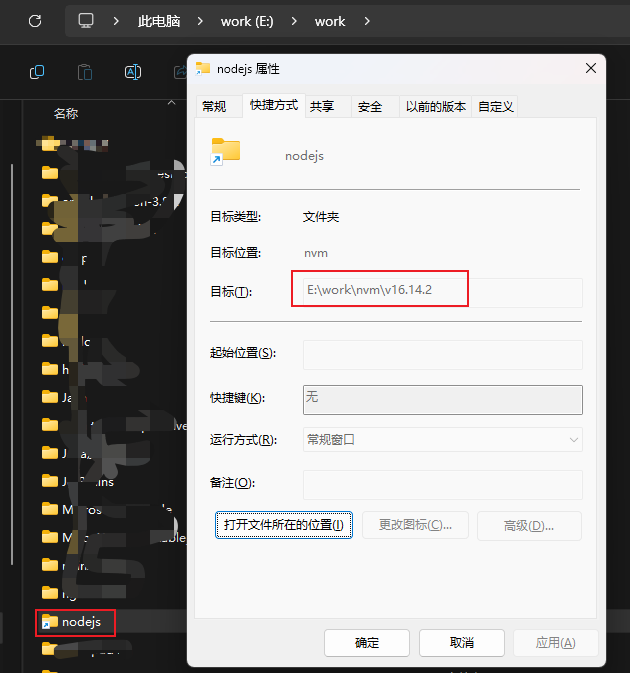This screenshot has height=673, width=630.
Task: Open the 自定义 tab
Action: click(x=495, y=106)
